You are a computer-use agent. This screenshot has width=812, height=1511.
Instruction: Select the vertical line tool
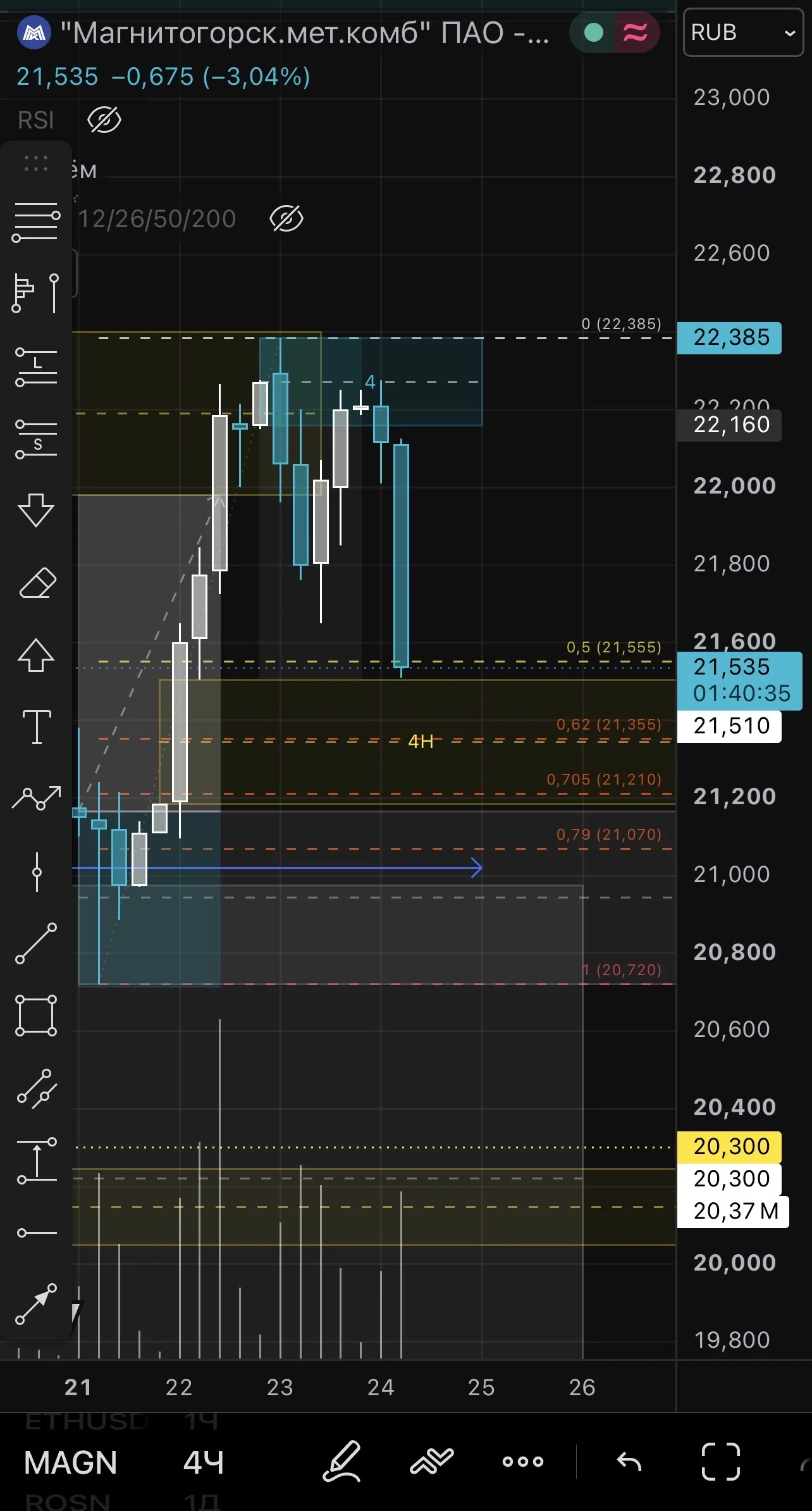click(x=37, y=871)
